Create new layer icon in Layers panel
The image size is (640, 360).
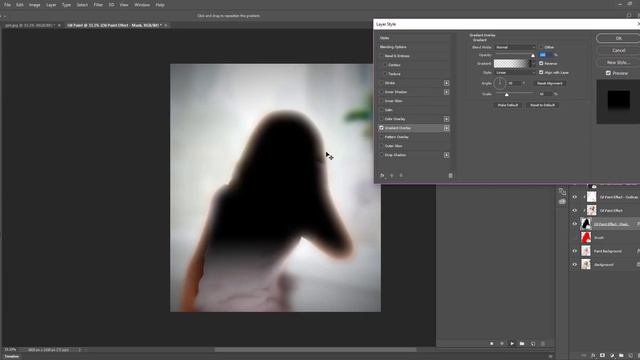[x=631, y=356]
